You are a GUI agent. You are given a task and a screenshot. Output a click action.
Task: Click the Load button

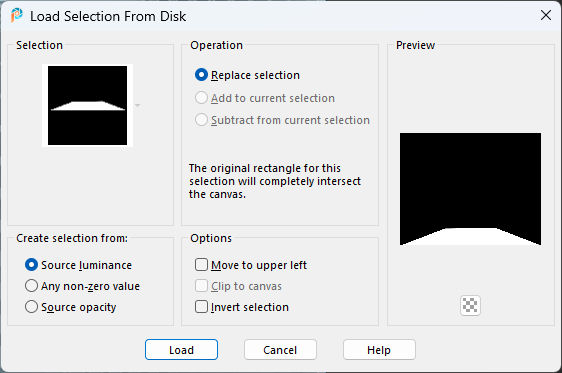[181, 350]
